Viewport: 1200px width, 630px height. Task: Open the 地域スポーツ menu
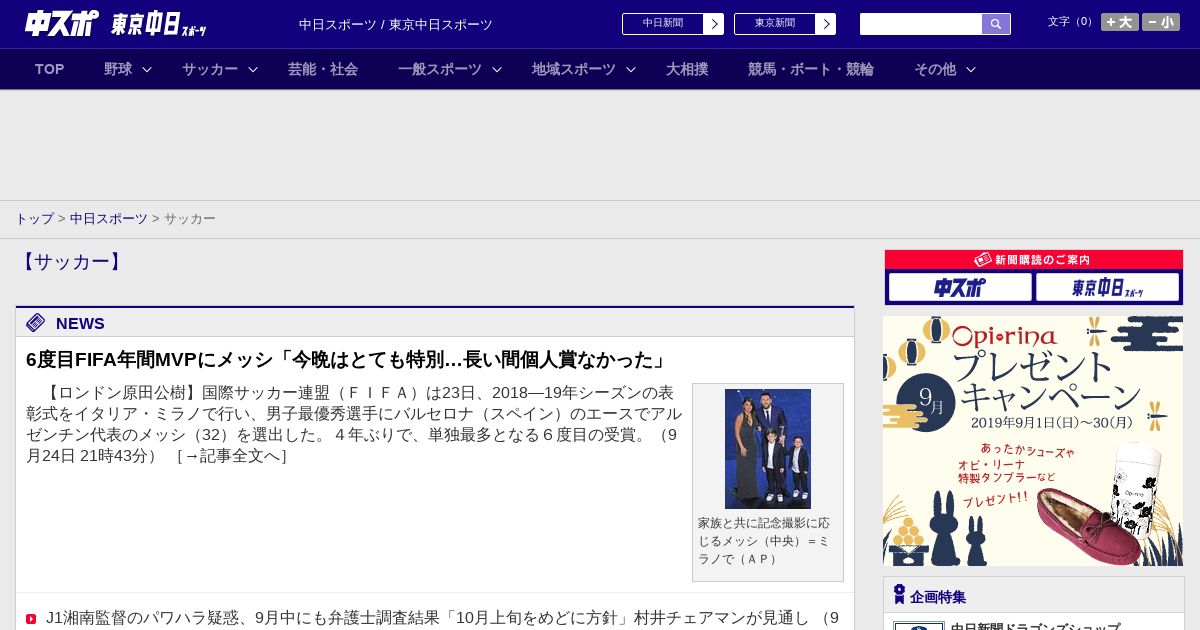[574, 69]
